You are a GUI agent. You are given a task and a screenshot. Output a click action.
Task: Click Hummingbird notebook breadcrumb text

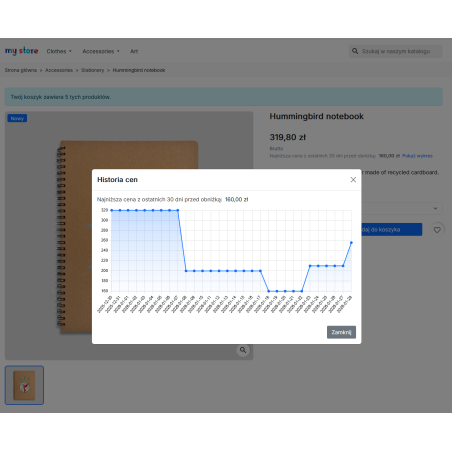[139, 70]
